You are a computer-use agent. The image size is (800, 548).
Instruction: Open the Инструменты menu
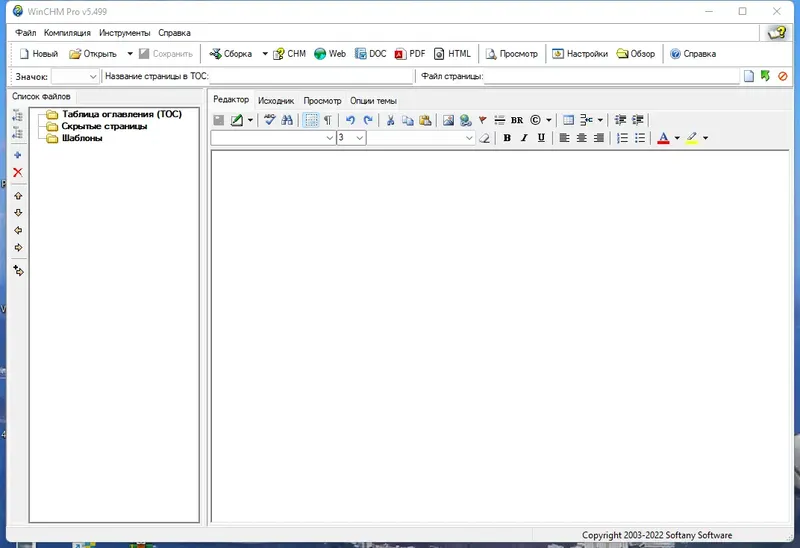[x=125, y=33]
